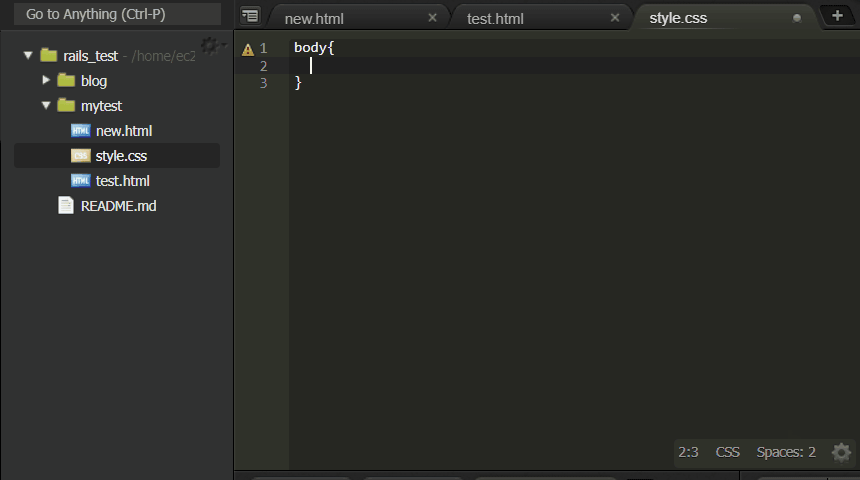The width and height of the screenshot is (860, 480).
Task: Toggle the sidebar pane list icon
Action: pos(250,16)
